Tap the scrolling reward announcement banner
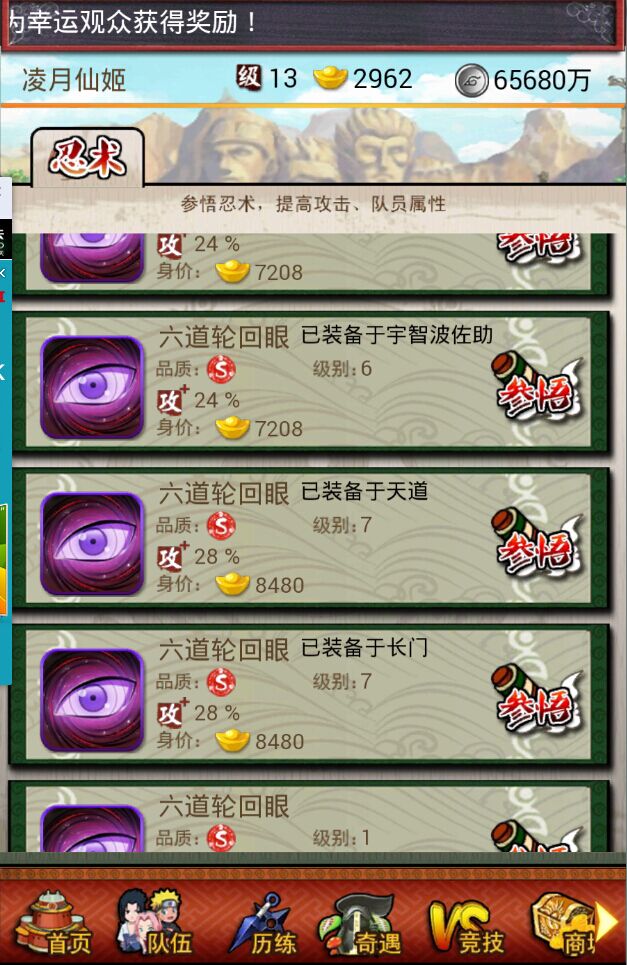 pyautogui.click(x=313, y=23)
